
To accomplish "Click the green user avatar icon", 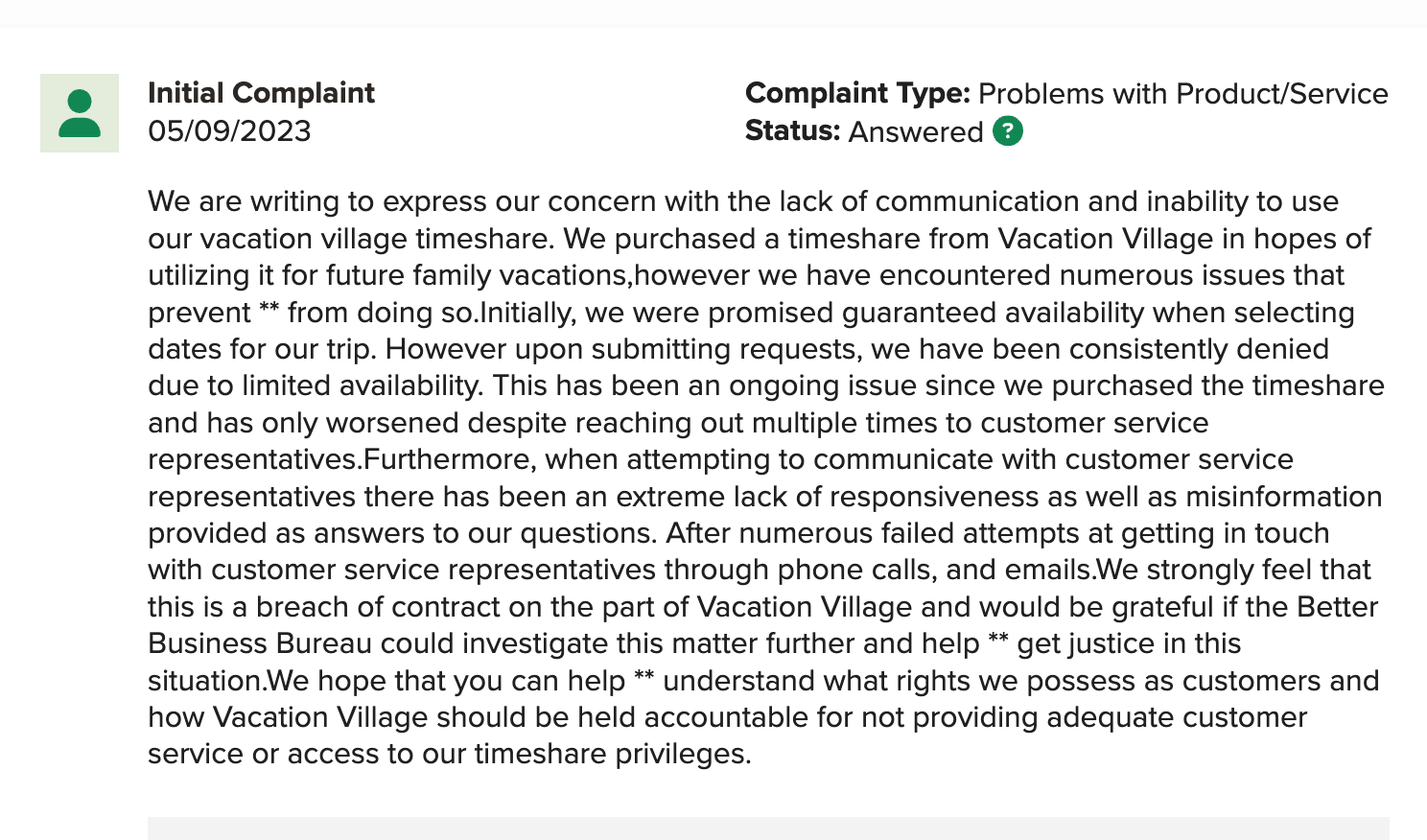I will [80, 113].
